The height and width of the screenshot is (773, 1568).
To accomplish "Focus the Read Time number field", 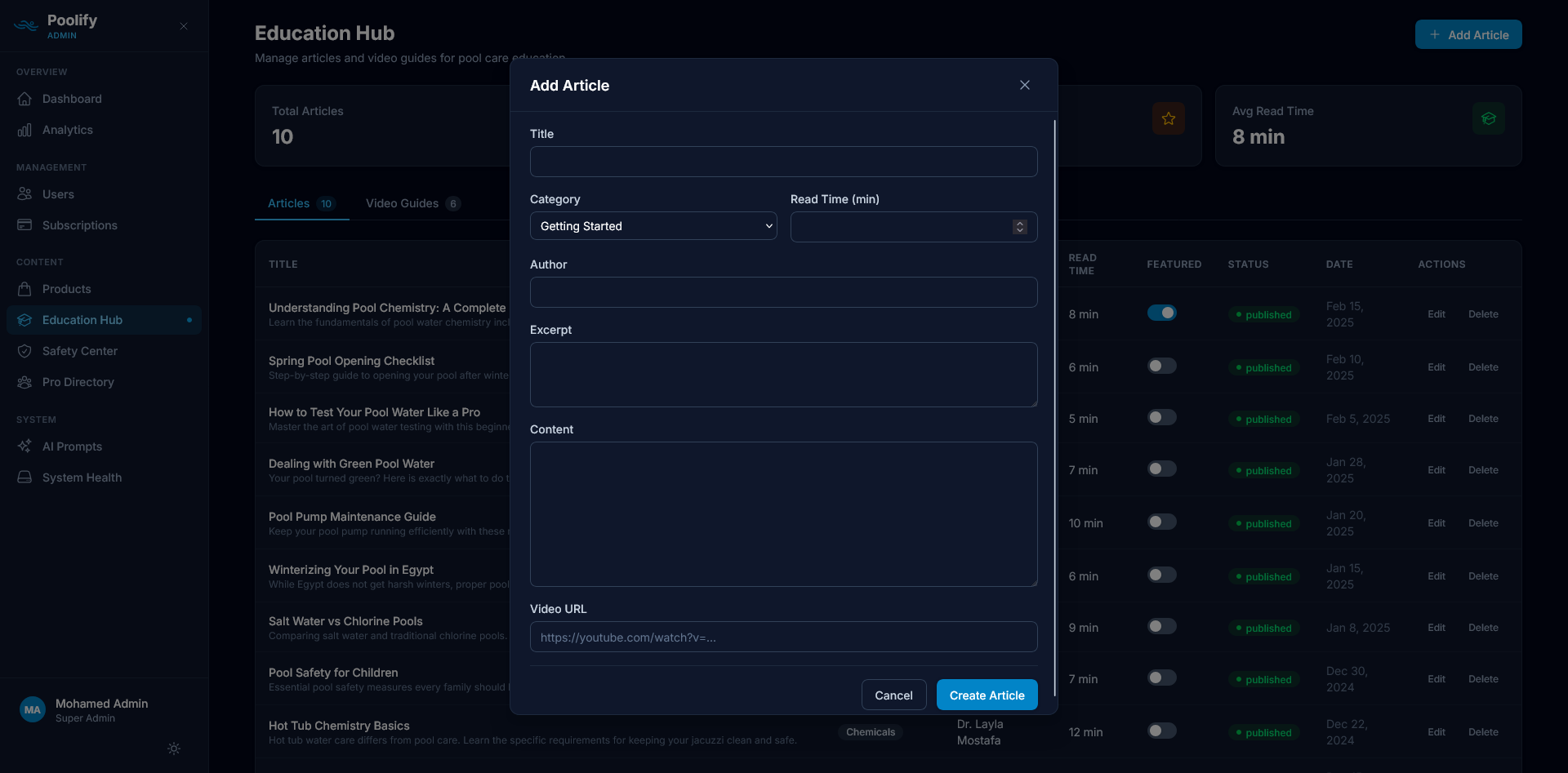I will click(914, 227).
